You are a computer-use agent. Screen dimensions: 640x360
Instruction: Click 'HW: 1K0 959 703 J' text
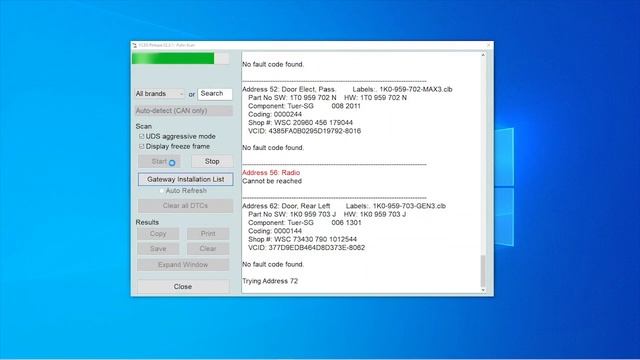(375, 214)
